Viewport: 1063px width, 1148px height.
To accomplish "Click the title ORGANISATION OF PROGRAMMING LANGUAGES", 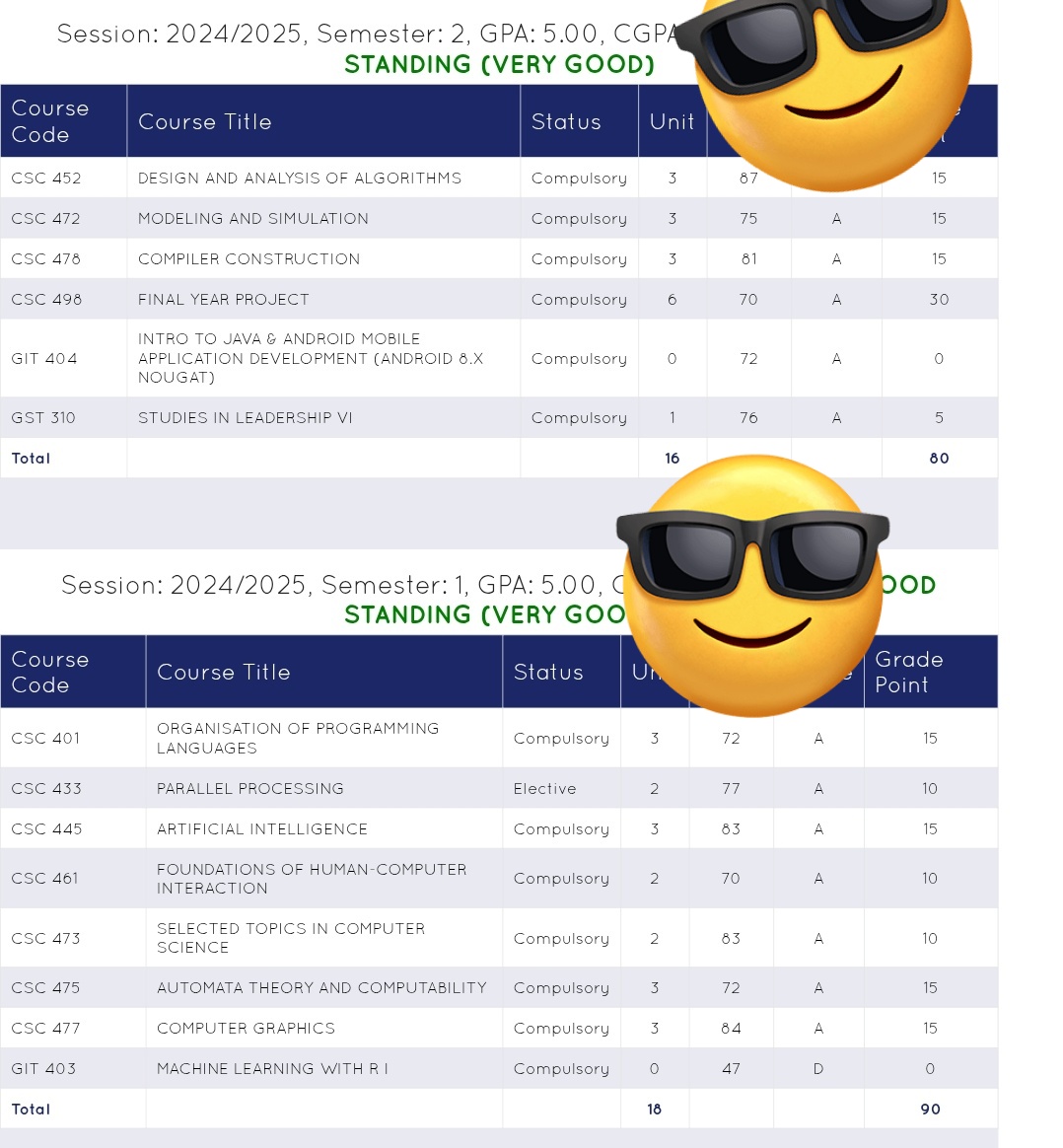I will click(x=298, y=738).
